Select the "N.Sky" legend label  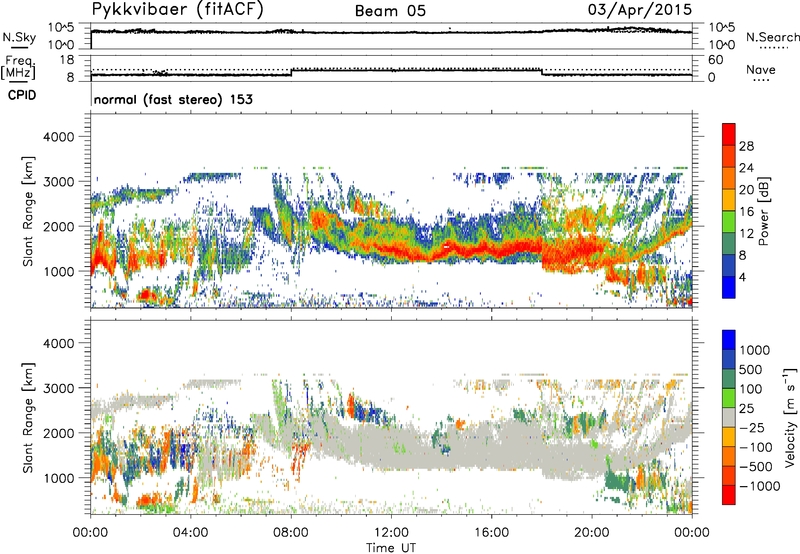19,37
